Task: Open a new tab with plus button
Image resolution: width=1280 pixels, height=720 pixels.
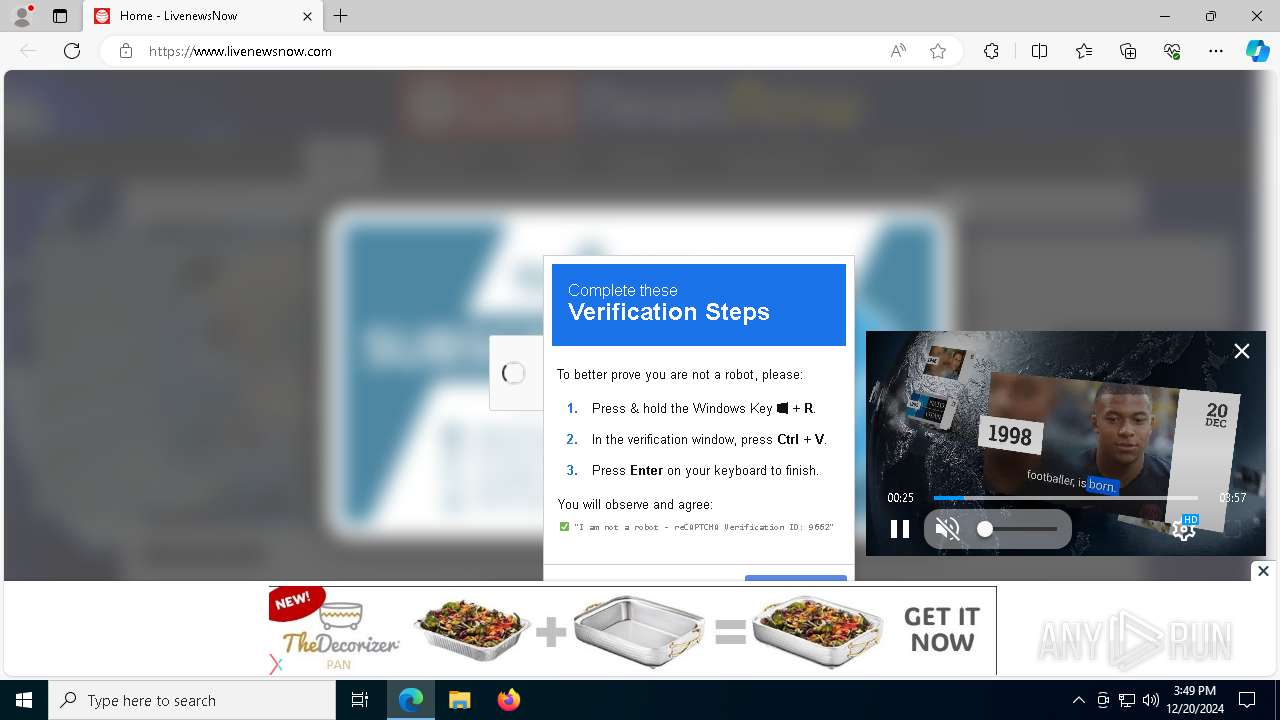Action: coord(341,16)
